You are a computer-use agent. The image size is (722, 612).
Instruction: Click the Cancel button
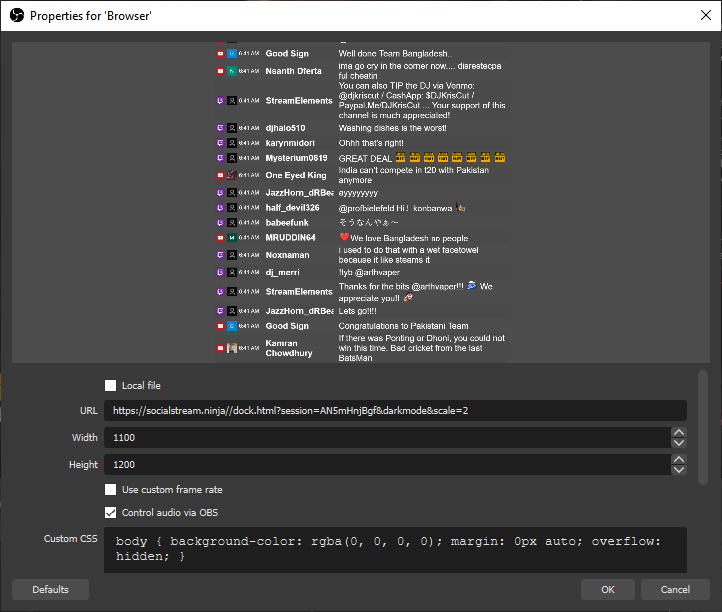(x=675, y=590)
